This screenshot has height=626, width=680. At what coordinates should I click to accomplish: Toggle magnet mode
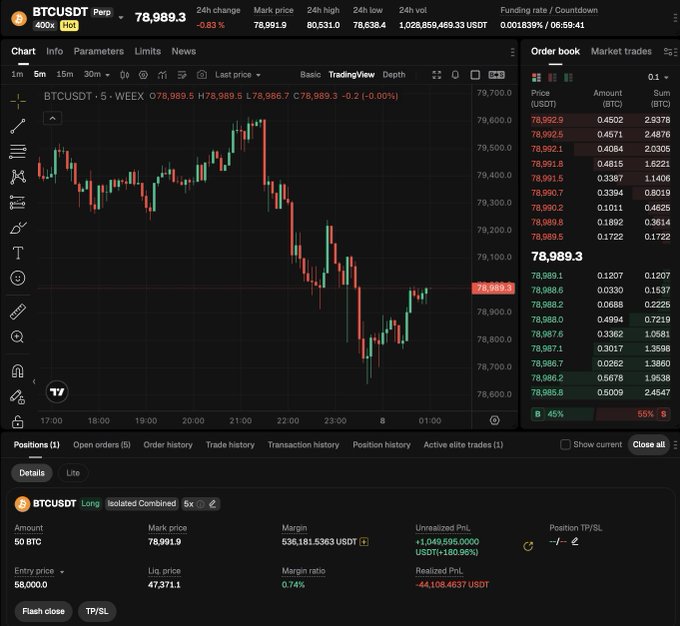pos(18,371)
